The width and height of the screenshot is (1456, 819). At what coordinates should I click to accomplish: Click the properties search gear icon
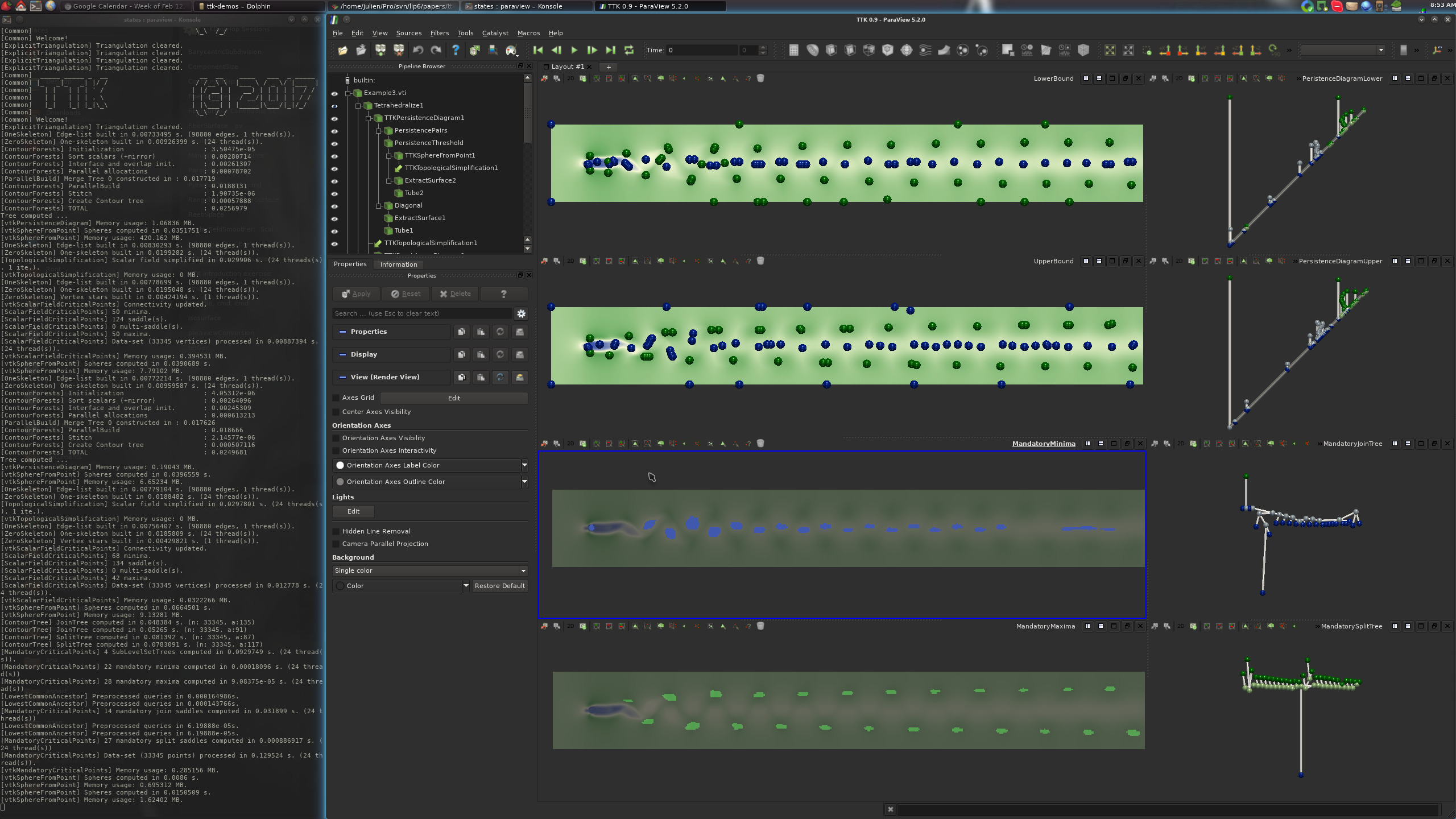(521, 313)
